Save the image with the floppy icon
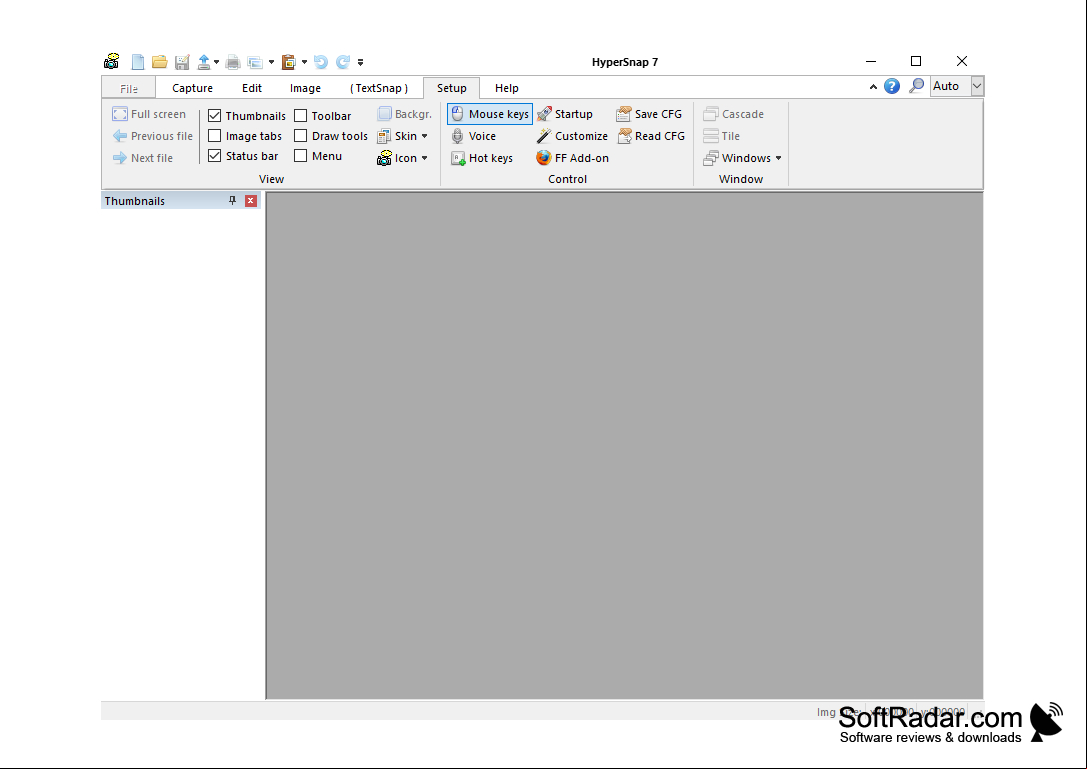Image resolution: width=1087 pixels, height=769 pixels. 182,62
